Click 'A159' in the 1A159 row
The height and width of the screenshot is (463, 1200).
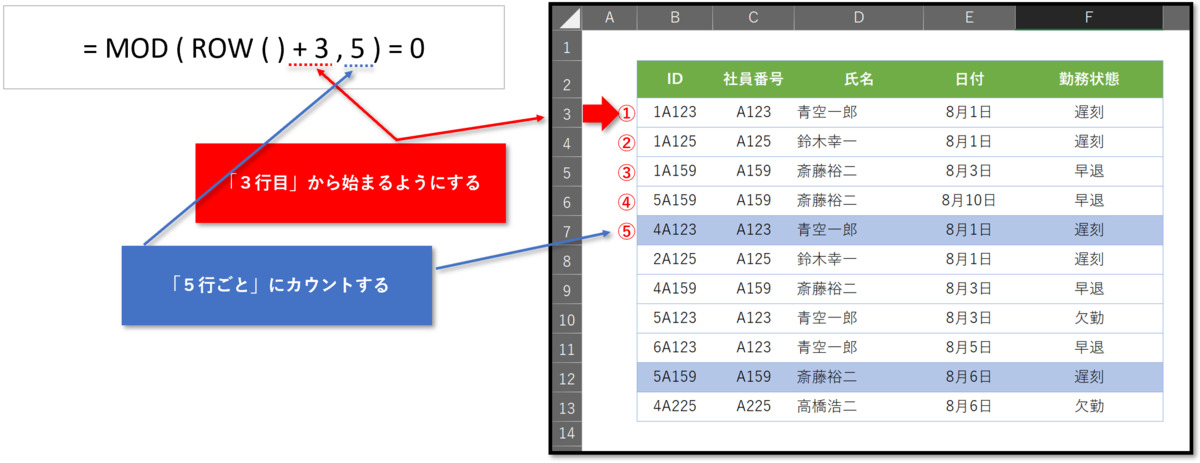(753, 172)
